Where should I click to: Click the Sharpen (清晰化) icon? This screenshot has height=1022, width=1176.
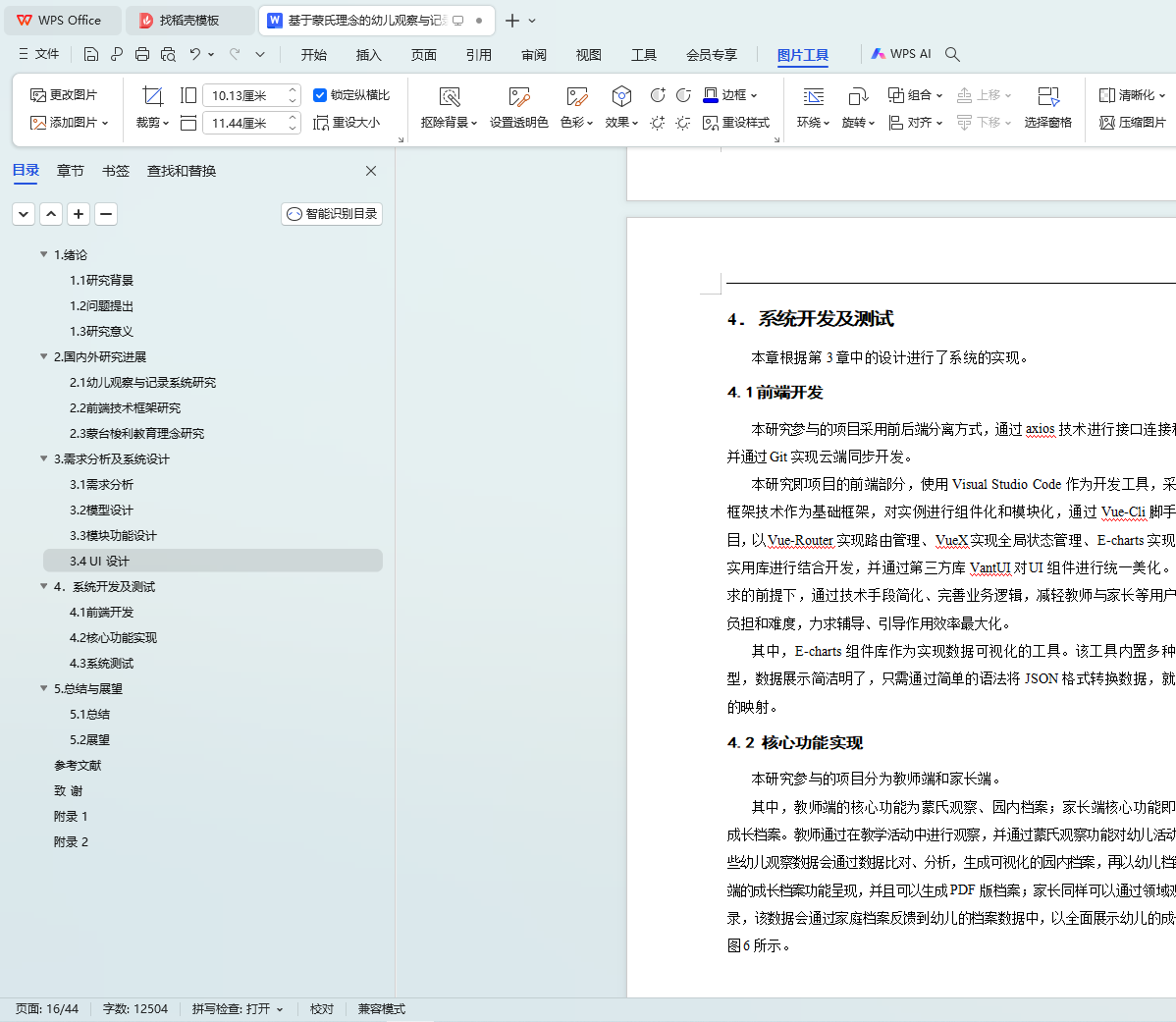[1107, 95]
